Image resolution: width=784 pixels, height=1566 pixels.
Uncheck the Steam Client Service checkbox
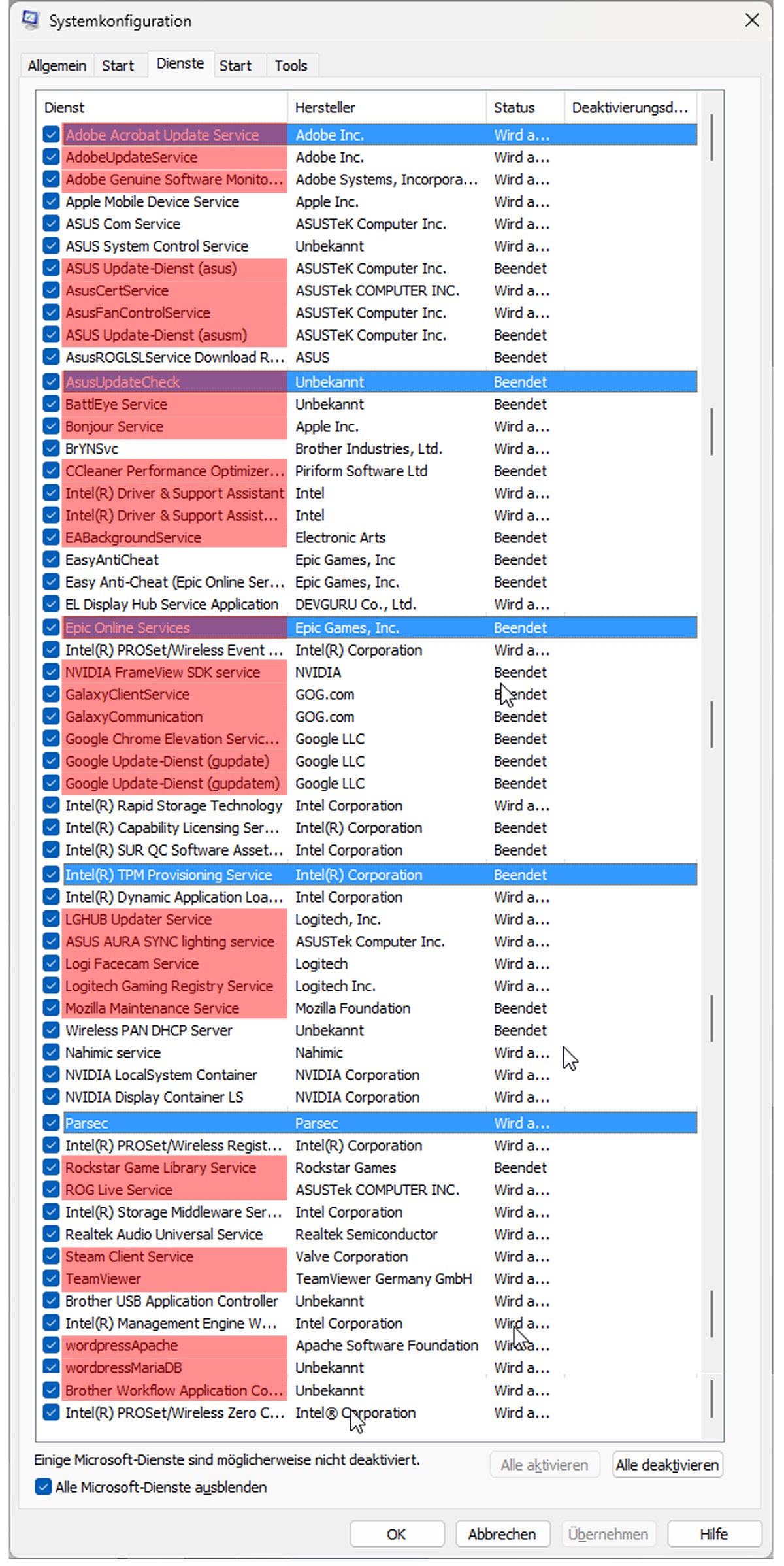click(x=51, y=1256)
